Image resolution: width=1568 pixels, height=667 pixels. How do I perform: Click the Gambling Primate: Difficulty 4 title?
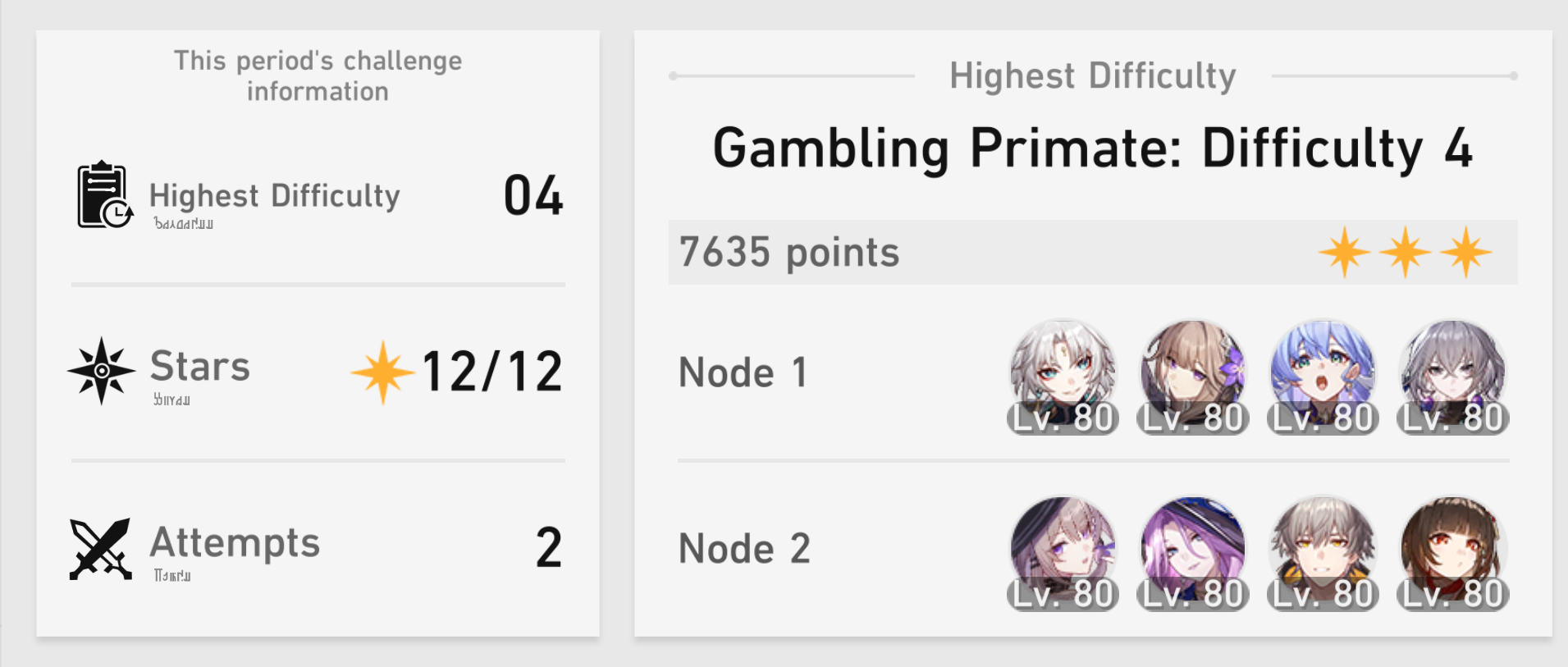(1093, 148)
